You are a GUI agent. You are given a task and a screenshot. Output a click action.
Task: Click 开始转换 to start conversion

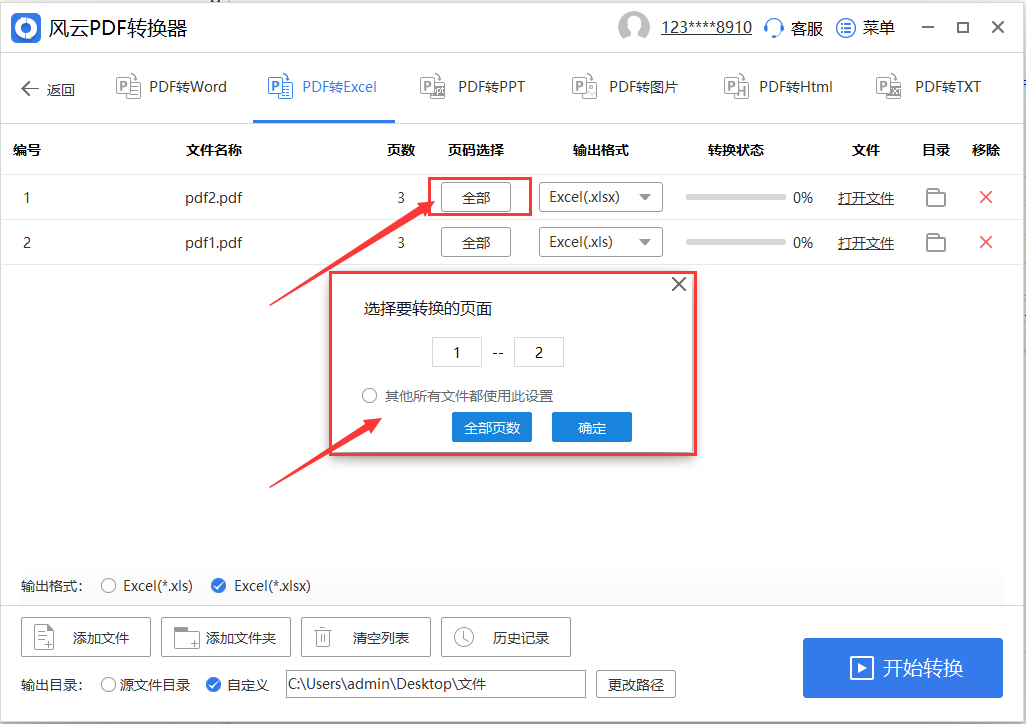tap(903, 668)
